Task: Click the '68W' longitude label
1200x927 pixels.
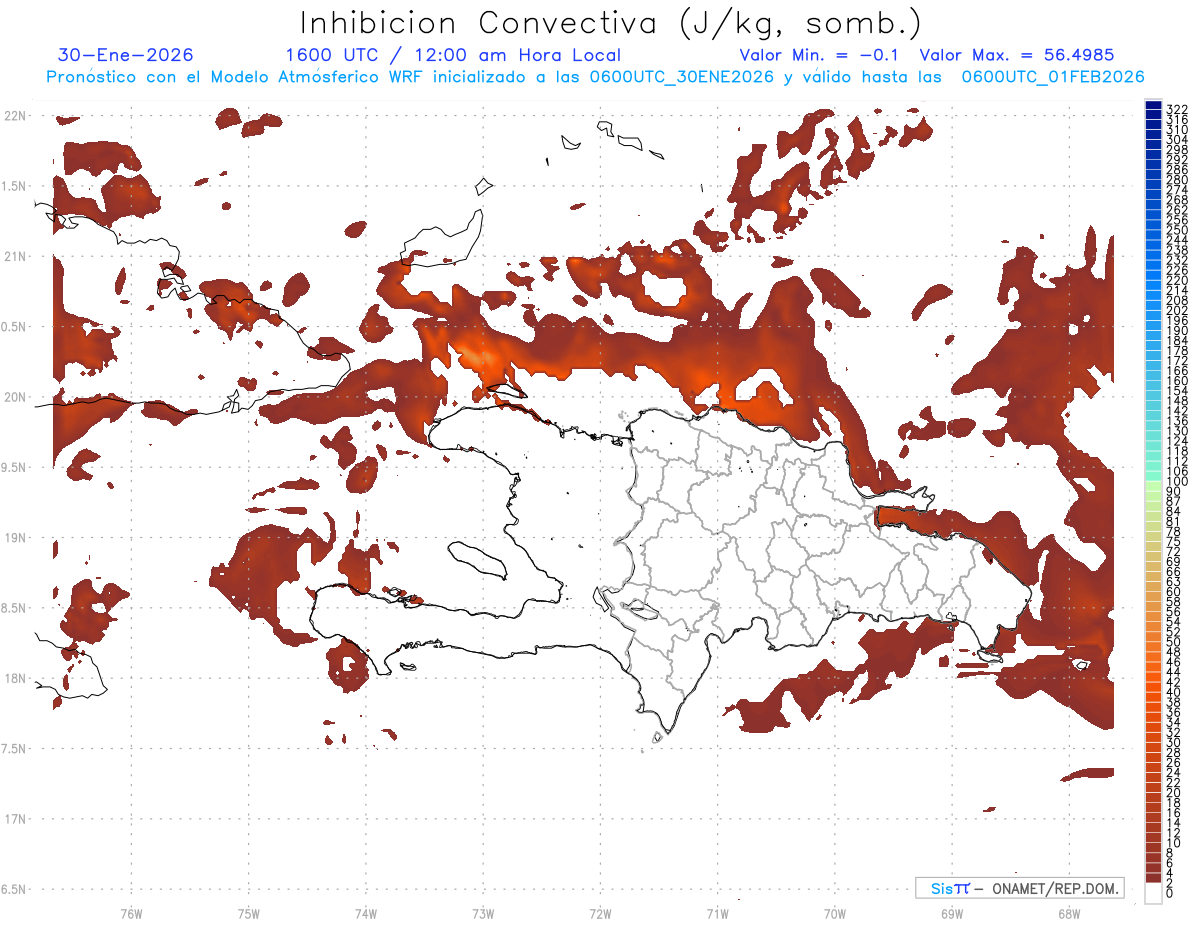Action: [1069, 913]
